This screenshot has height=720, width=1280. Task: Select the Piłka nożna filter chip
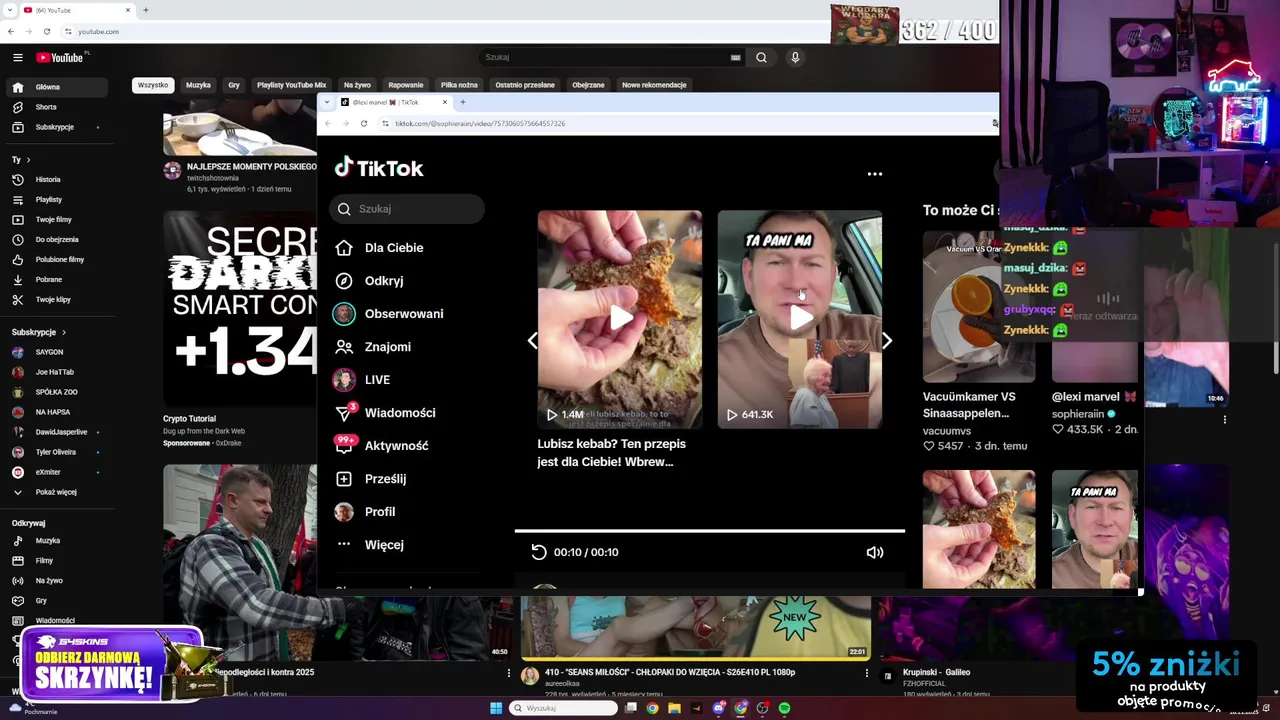[x=459, y=85]
